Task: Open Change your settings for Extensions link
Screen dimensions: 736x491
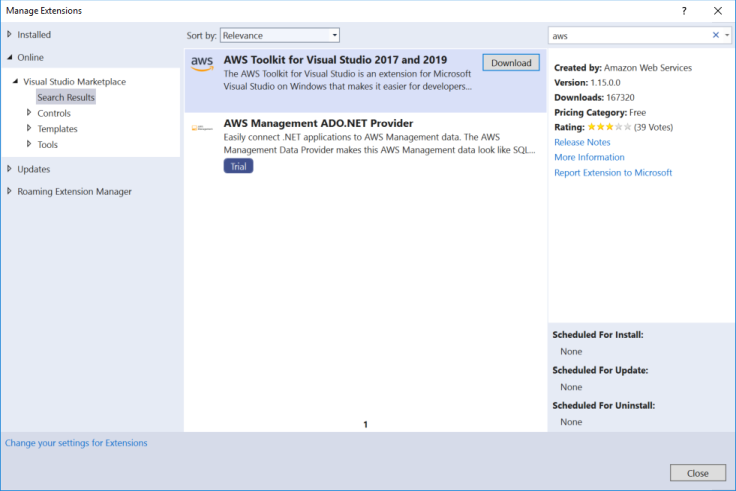Action: coord(76,443)
